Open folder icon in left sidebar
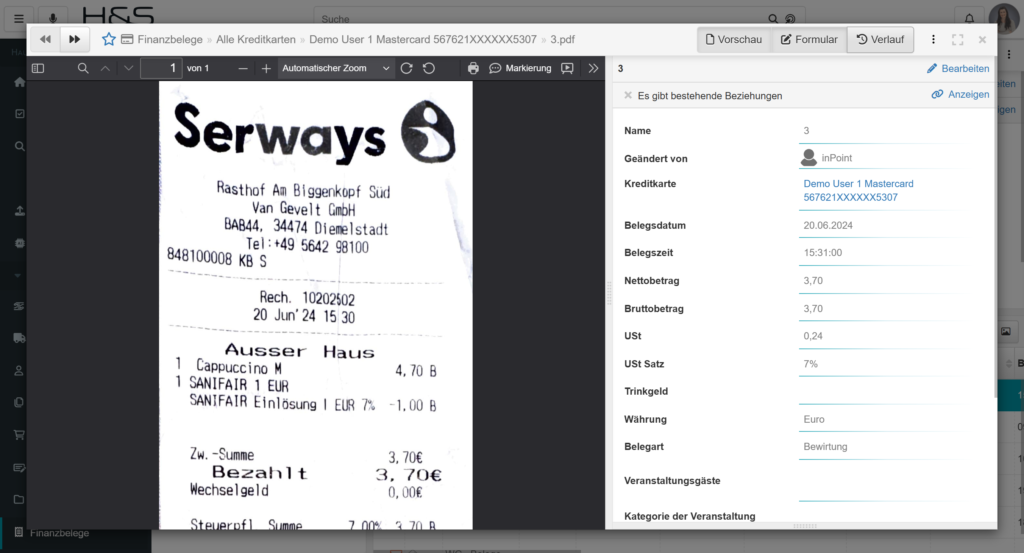1024x553 pixels. pos(19,499)
